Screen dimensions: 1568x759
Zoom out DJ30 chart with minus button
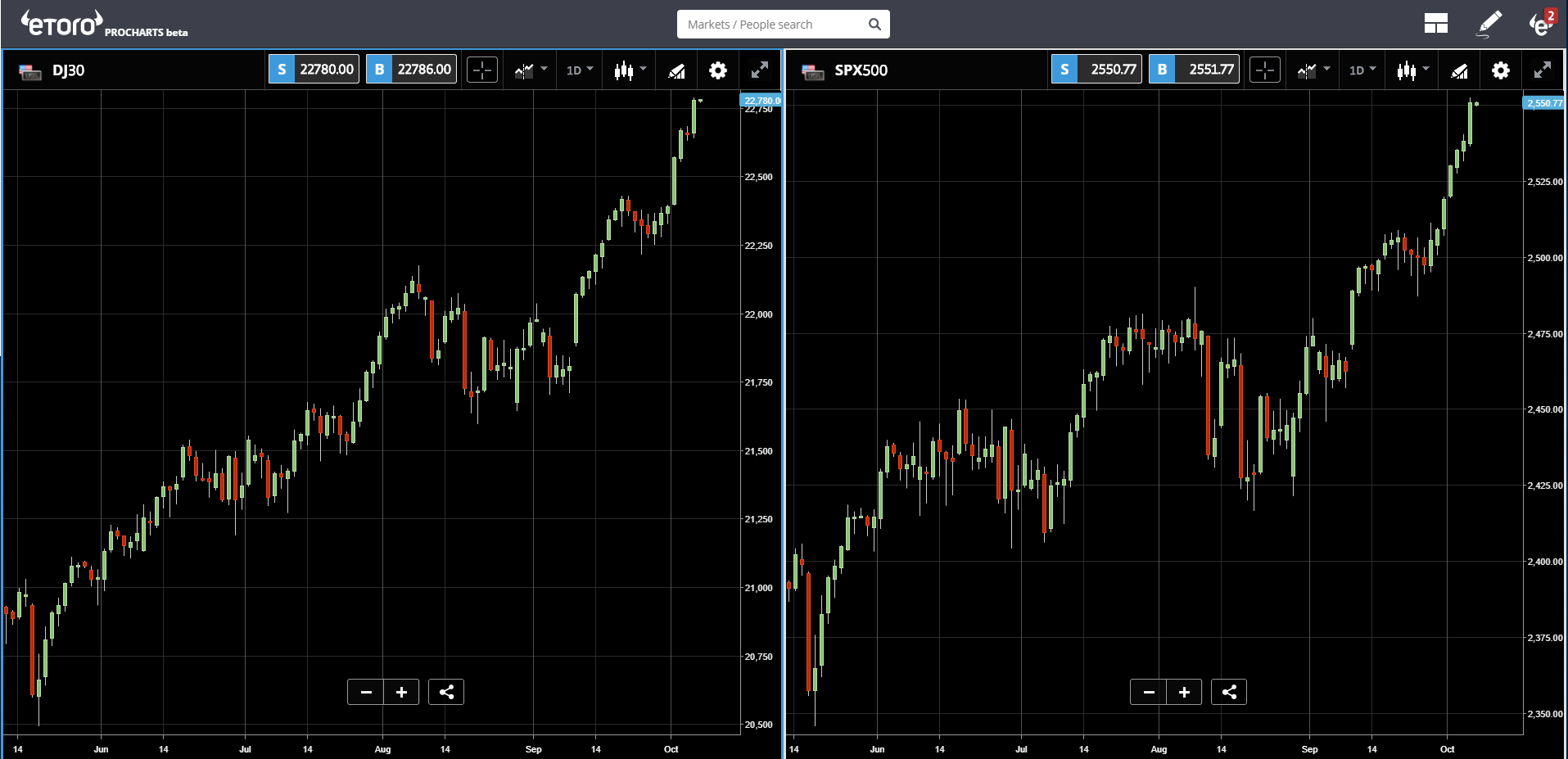(365, 693)
